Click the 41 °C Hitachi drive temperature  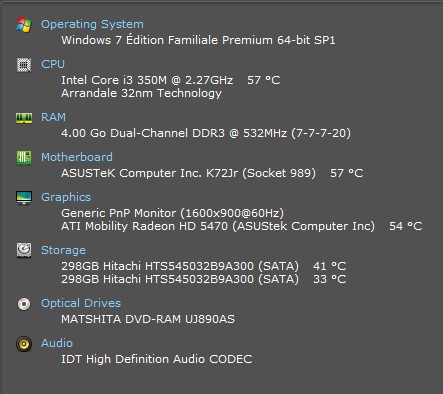coord(329,266)
